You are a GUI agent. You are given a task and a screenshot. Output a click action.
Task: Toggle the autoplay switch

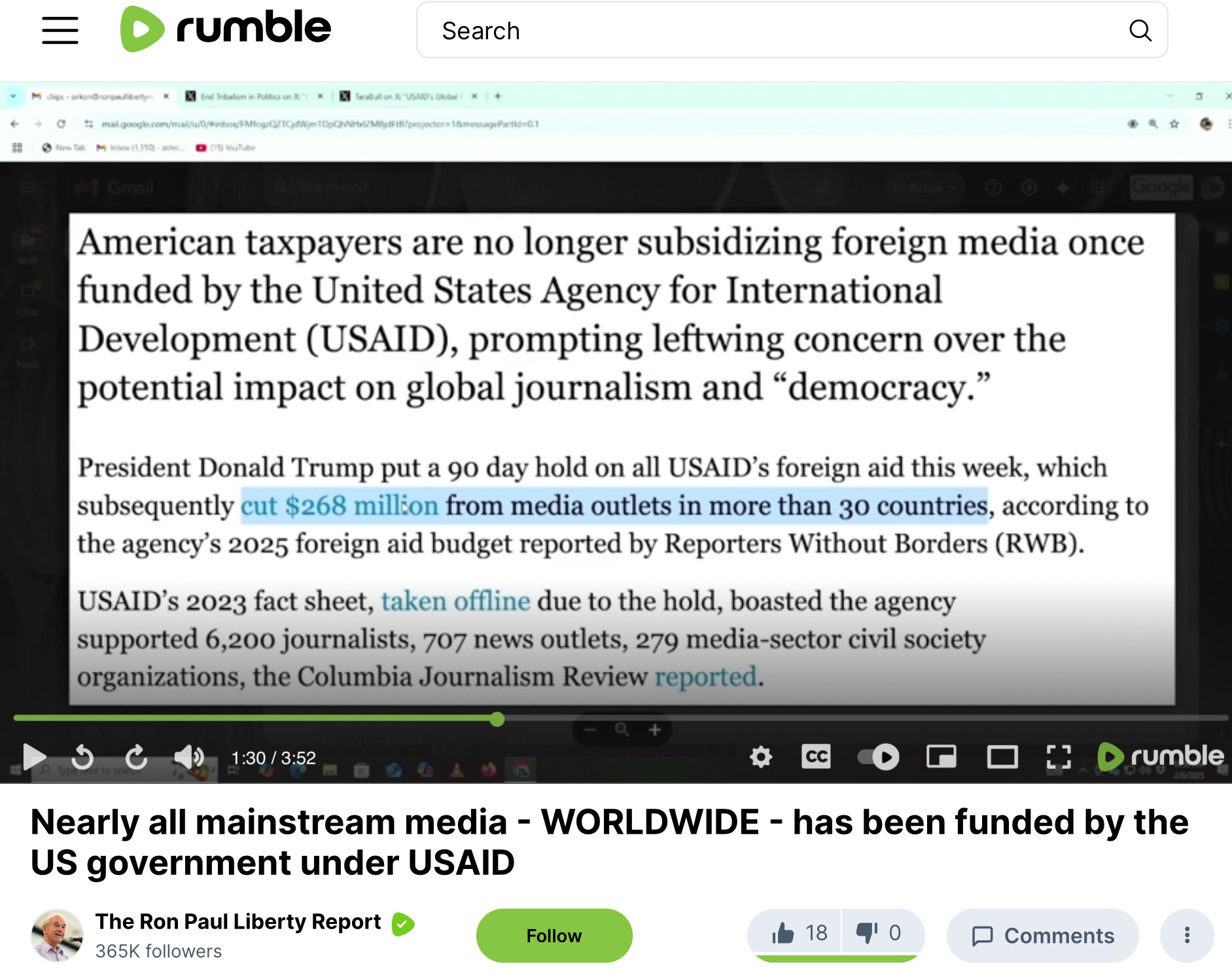coord(878,757)
